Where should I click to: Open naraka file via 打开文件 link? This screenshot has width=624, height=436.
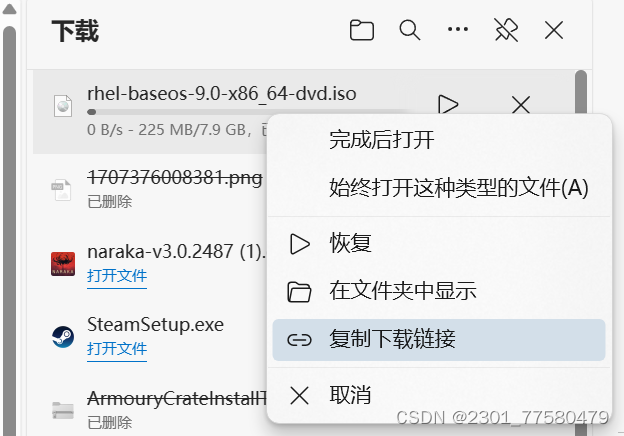[x=117, y=275]
